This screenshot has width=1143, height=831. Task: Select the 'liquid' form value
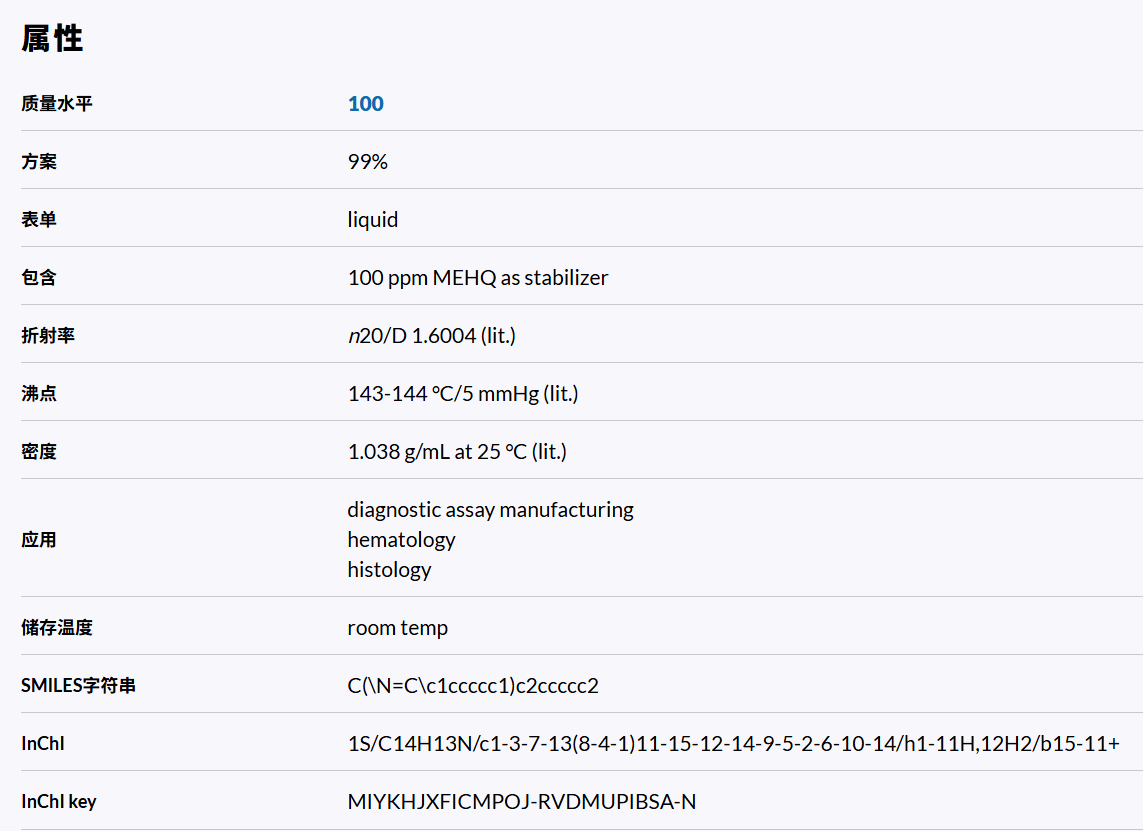[372, 220]
